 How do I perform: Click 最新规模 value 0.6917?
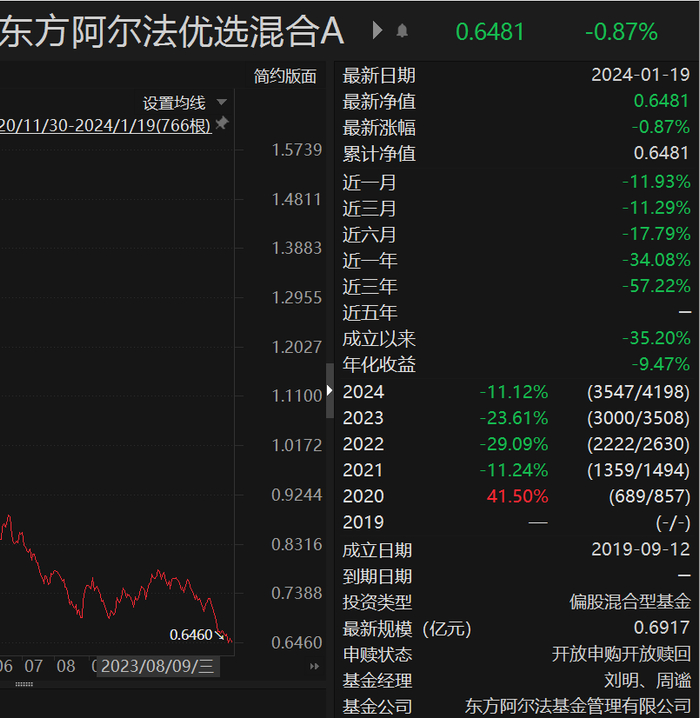tap(662, 628)
